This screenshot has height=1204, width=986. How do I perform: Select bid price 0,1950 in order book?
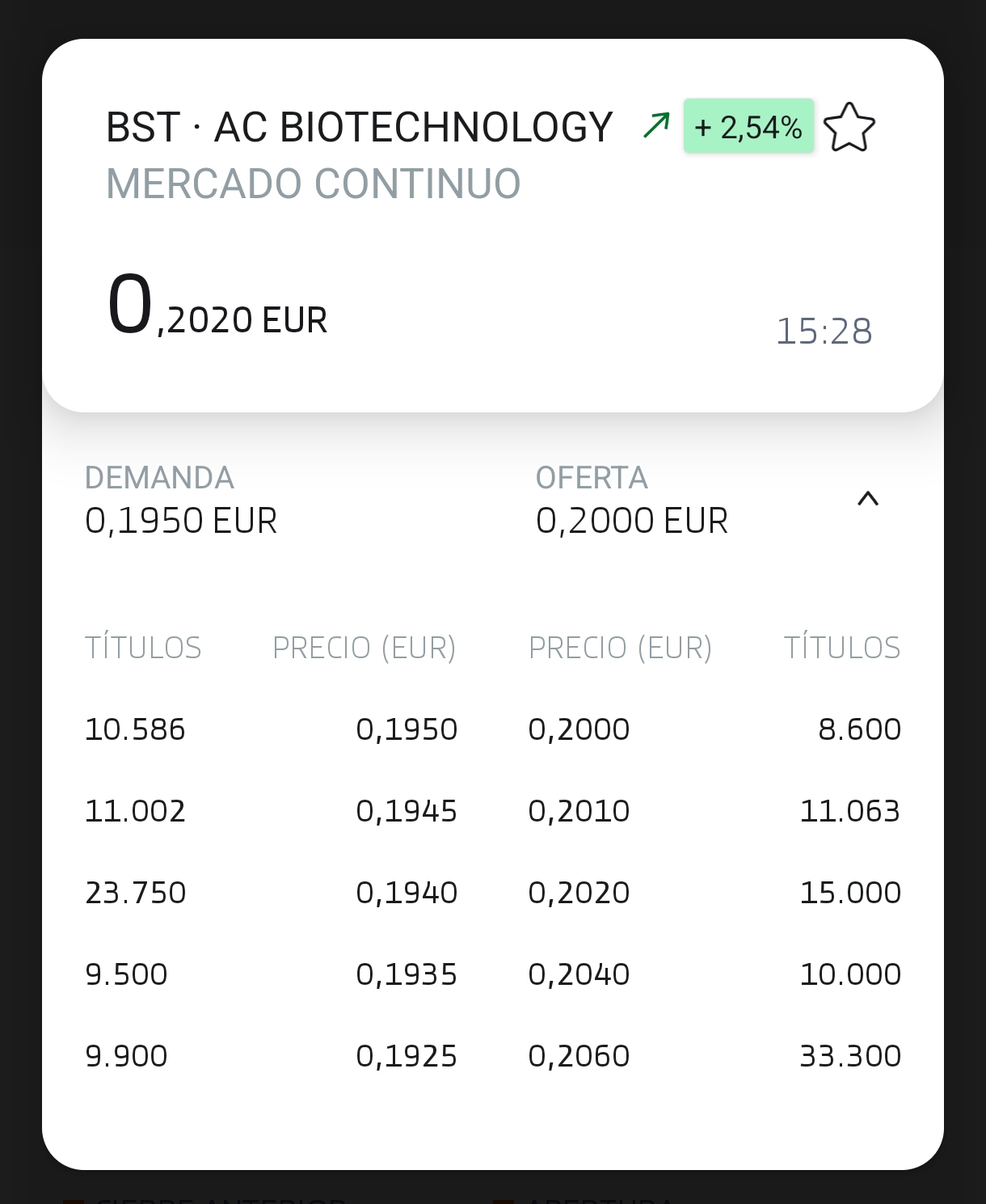[407, 730]
